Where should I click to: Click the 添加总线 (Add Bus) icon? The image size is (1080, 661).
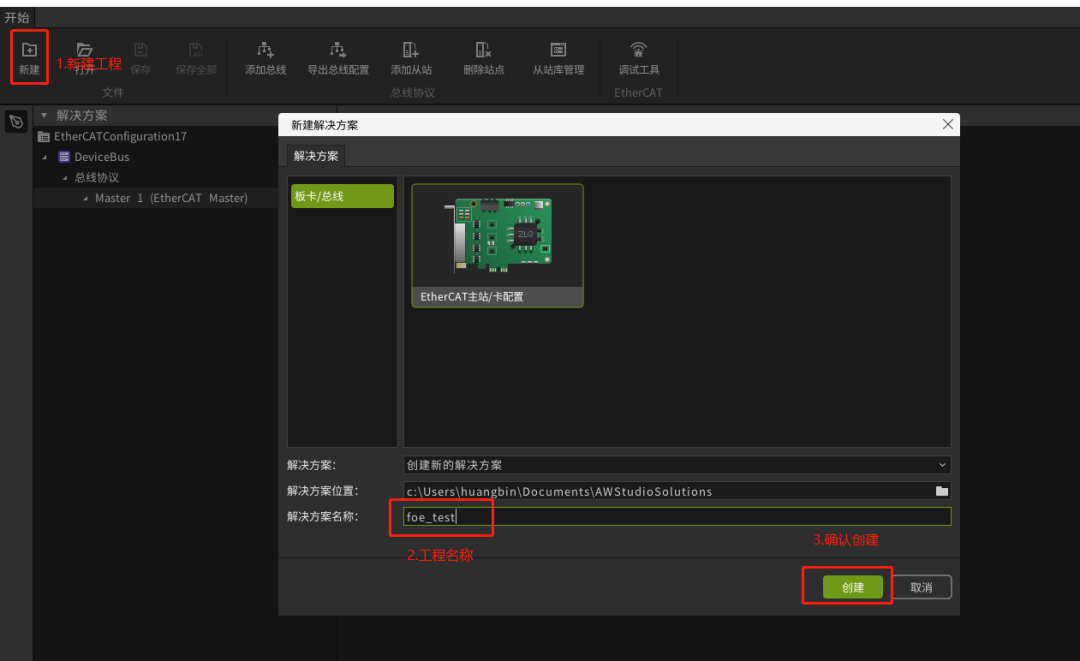(x=265, y=51)
